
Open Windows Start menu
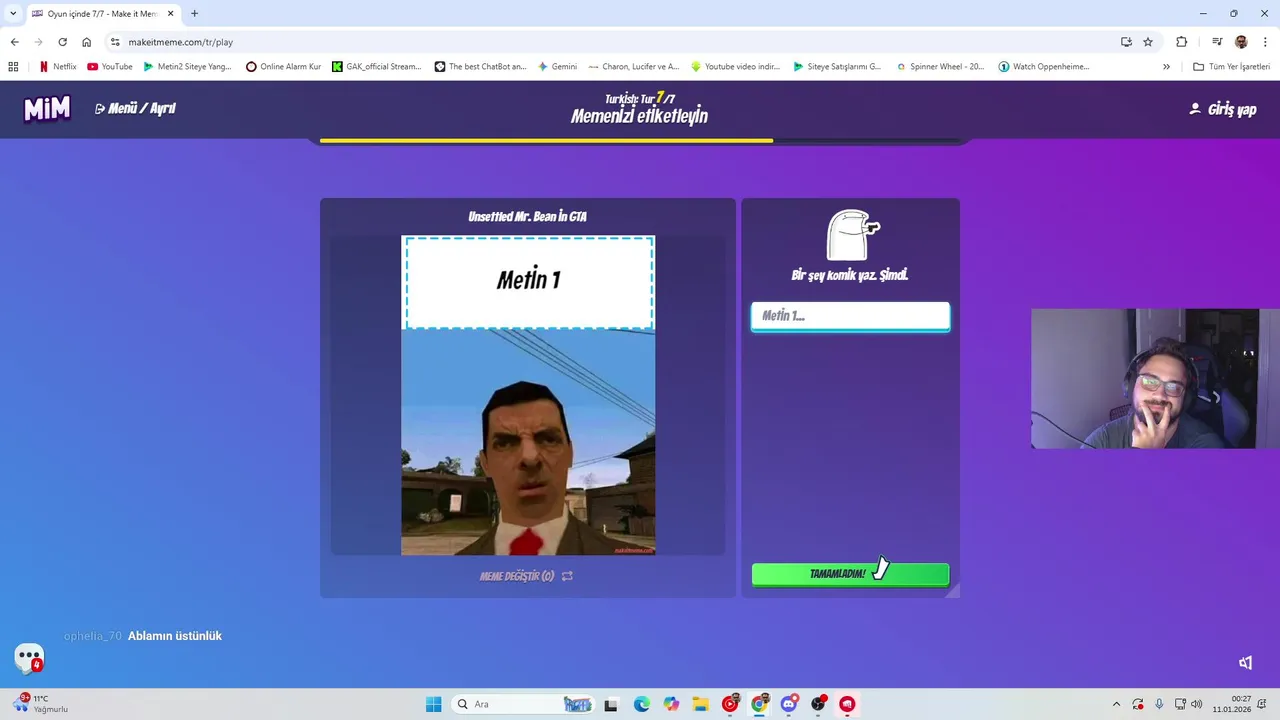pyautogui.click(x=433, y=704)
